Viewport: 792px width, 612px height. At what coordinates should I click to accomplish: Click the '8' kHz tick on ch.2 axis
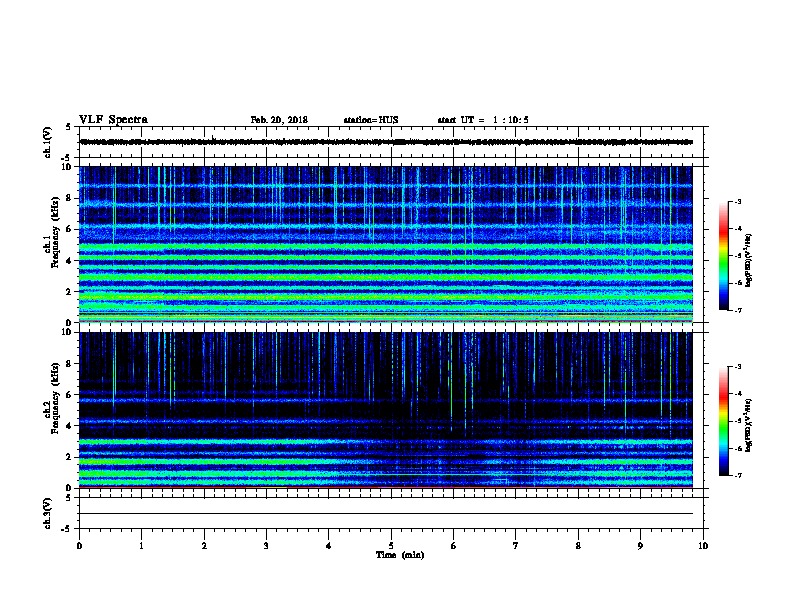click(x=69, y=364)
